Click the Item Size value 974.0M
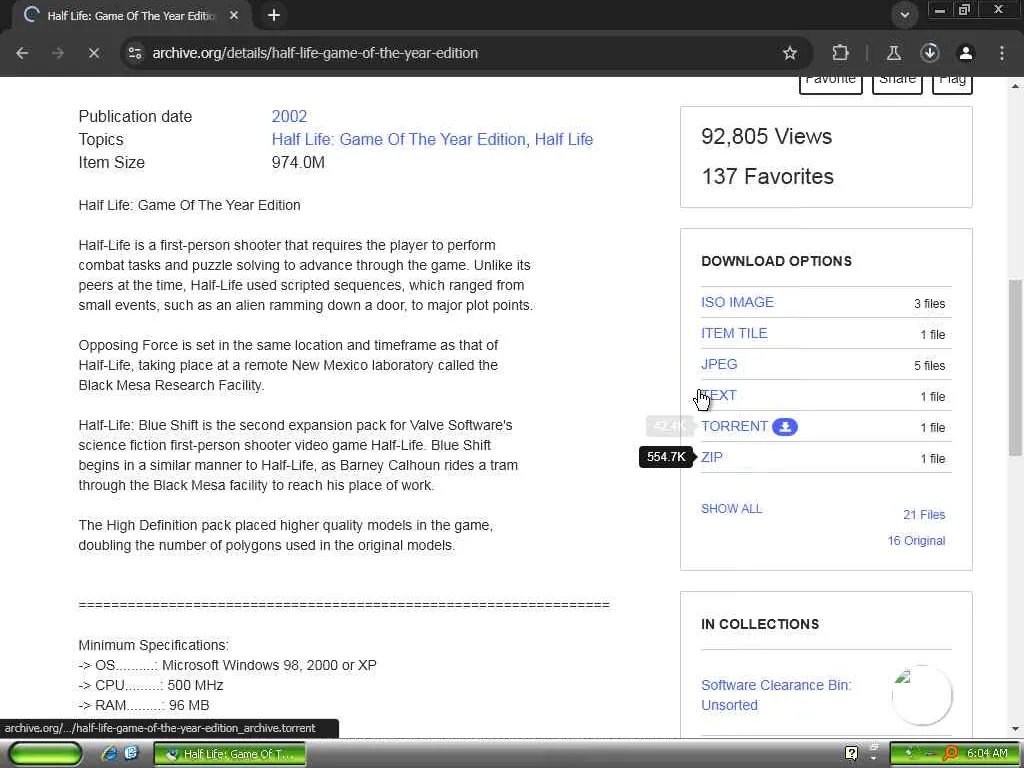Image resolution: width=1024 pixels, height=768 pixels. click(x=298, y=163)
